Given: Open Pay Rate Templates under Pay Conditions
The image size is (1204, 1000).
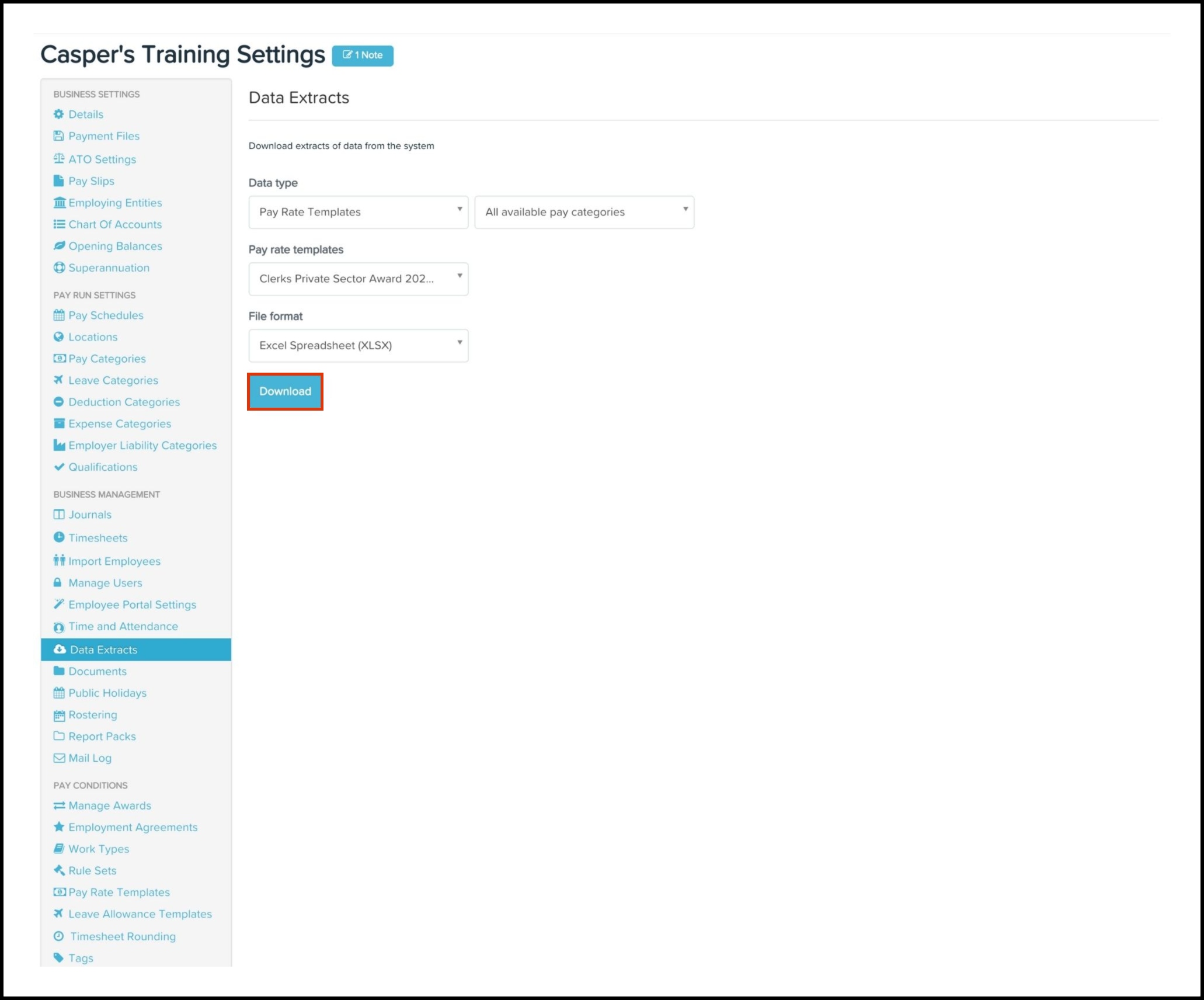Looking at the screenshot, I should (x=119, y=893).
